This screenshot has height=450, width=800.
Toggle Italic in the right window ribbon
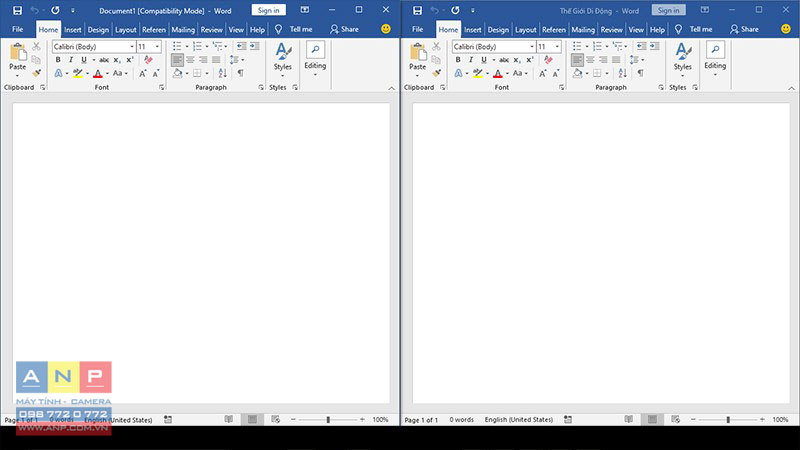click(471, 60)
